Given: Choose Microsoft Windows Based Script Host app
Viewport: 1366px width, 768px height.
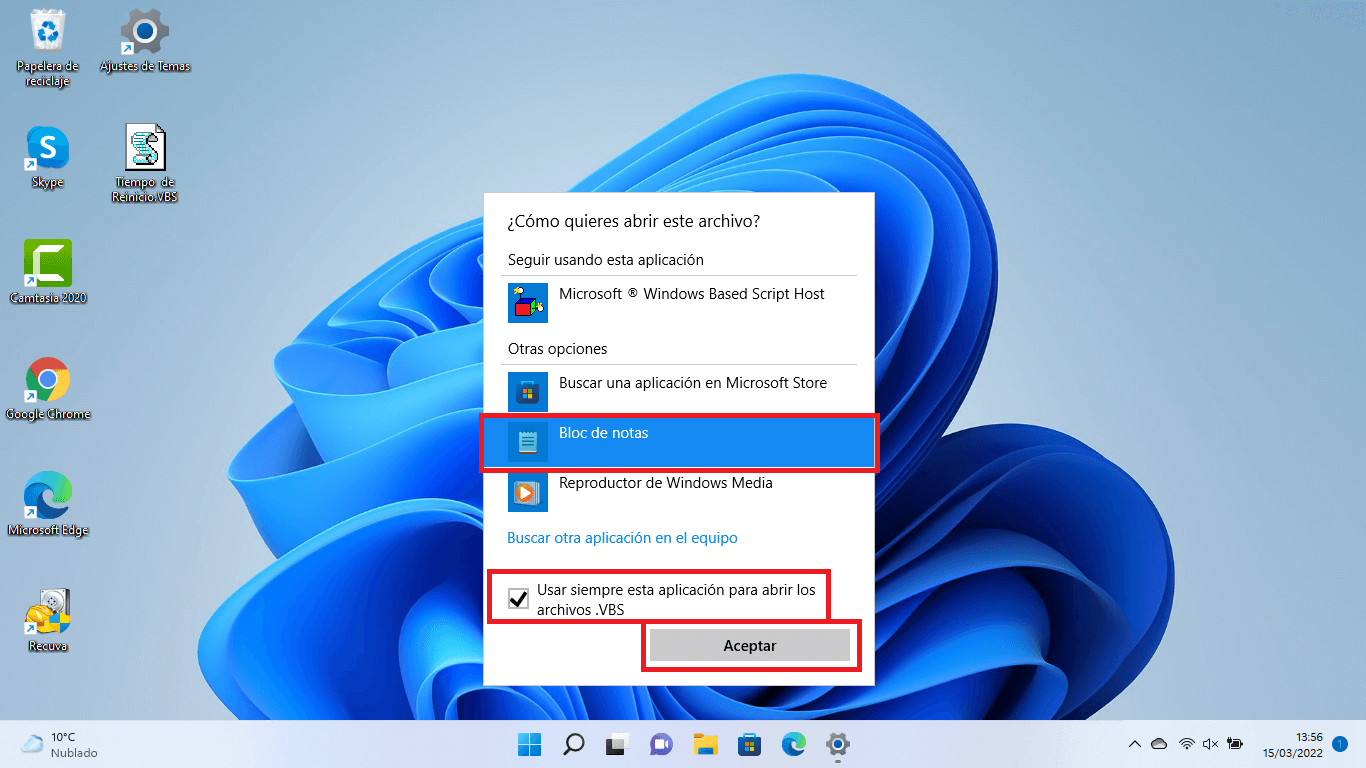Looking at the screenshot, I should 679,302.
